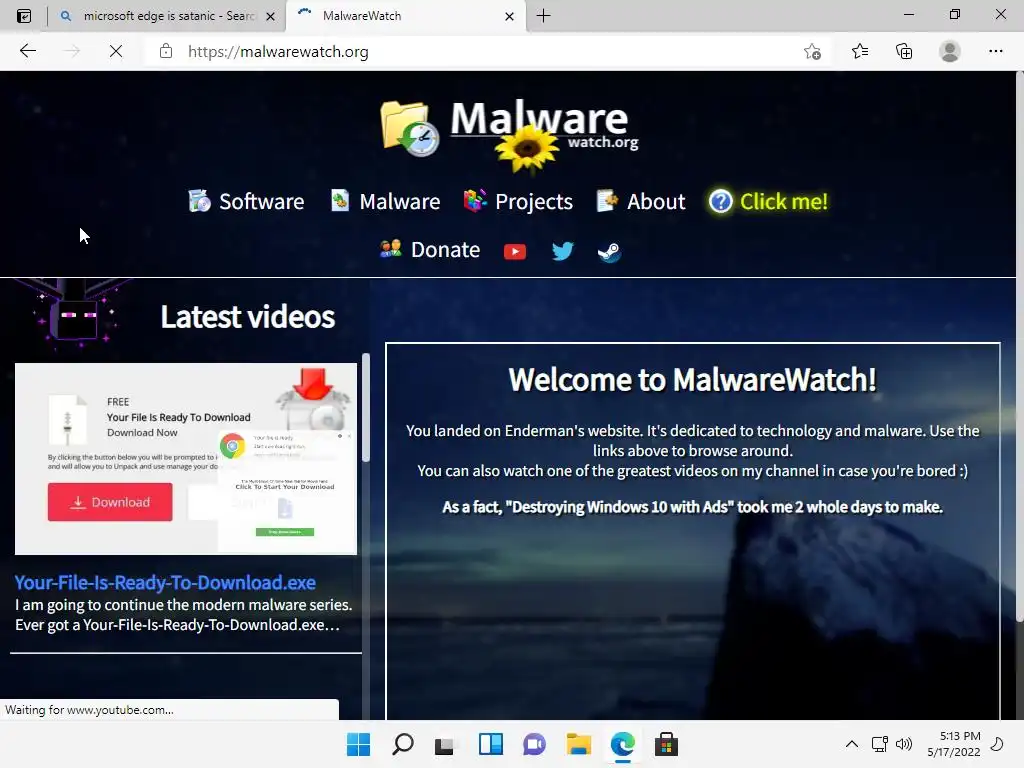Image resolution: width=1024 pixels, height=768 pixels.
Task: Click the MalwareWatch folder logo
Action: pyautogui.click(x=409, y=129)
